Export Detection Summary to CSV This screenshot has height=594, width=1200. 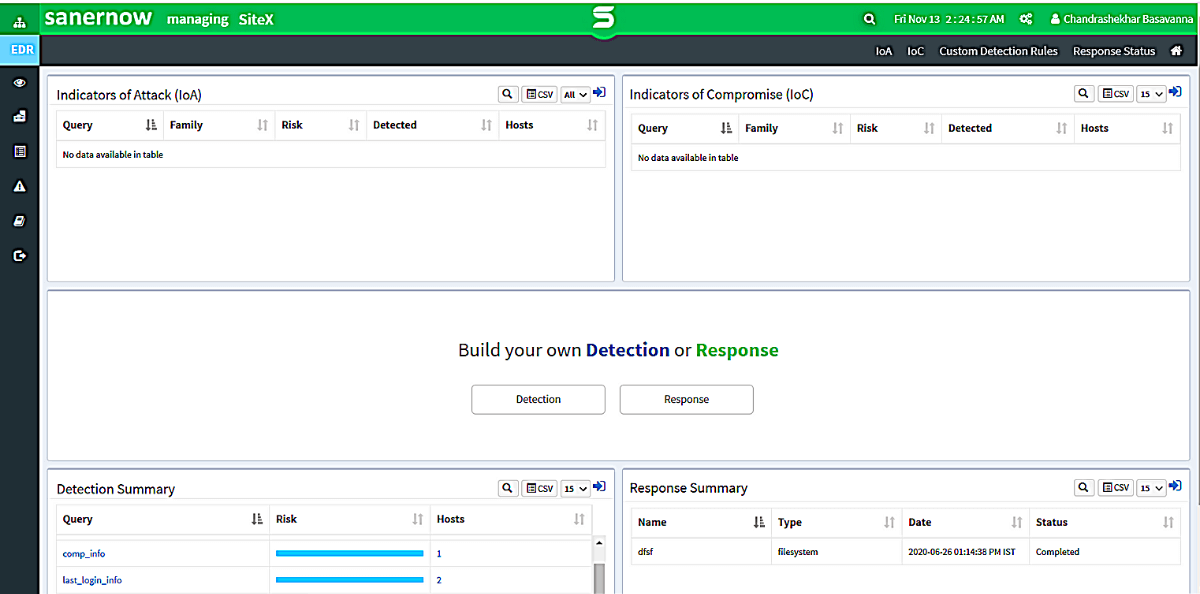(540, 488)
